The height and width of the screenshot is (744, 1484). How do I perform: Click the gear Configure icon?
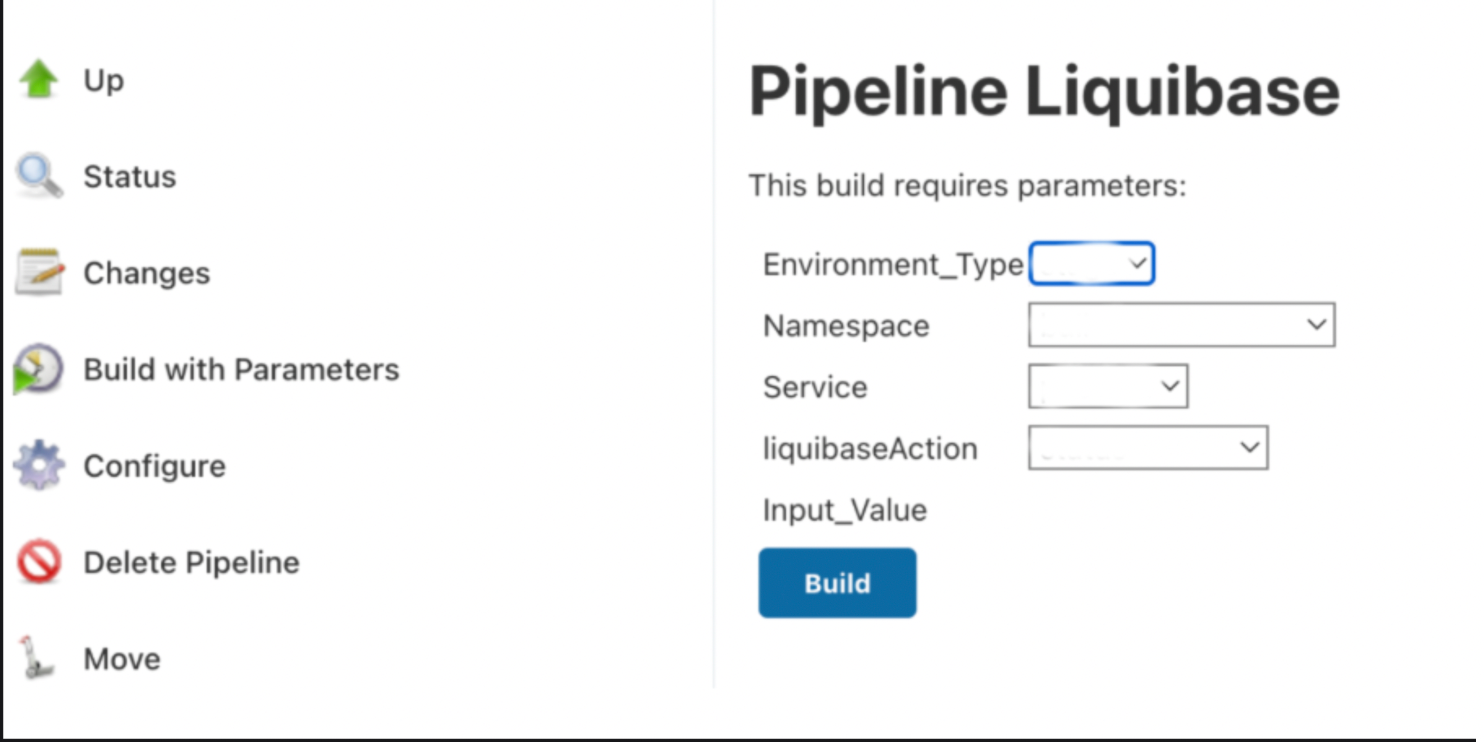coord(39,466)
